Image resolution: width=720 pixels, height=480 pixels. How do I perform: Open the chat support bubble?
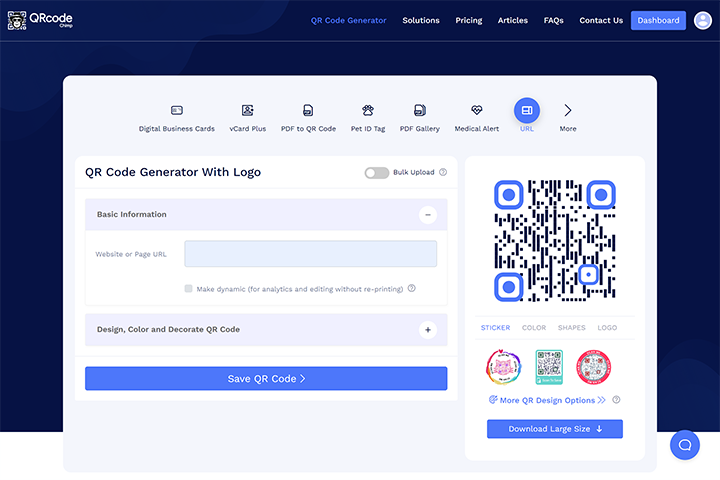point(685,445)
